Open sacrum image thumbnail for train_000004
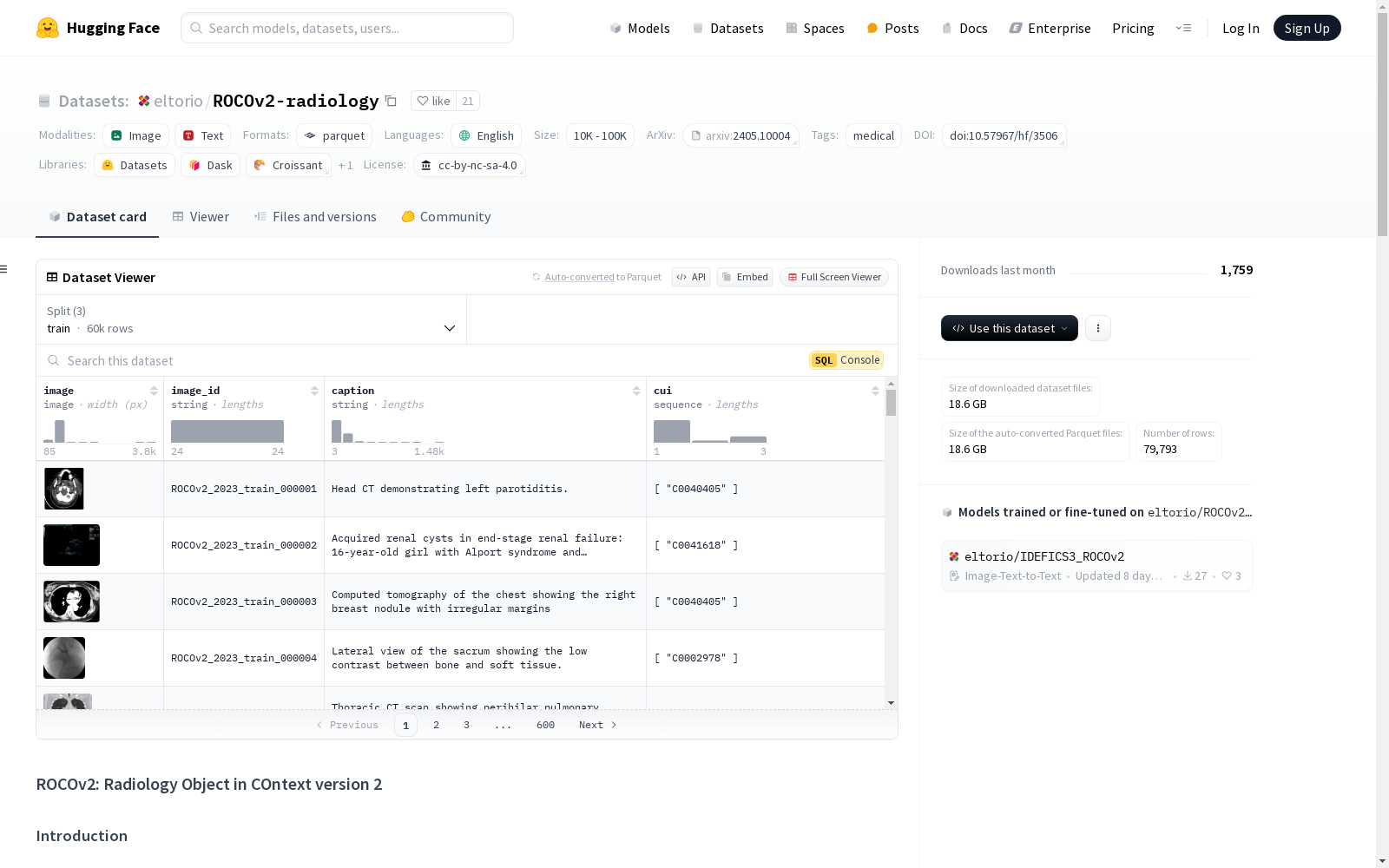1389x868 pixels. (64, 658)
